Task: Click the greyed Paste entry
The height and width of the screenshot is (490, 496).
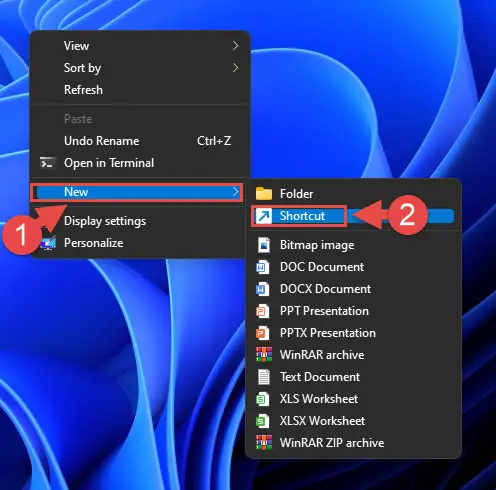Action: click(x=140, y=119)
